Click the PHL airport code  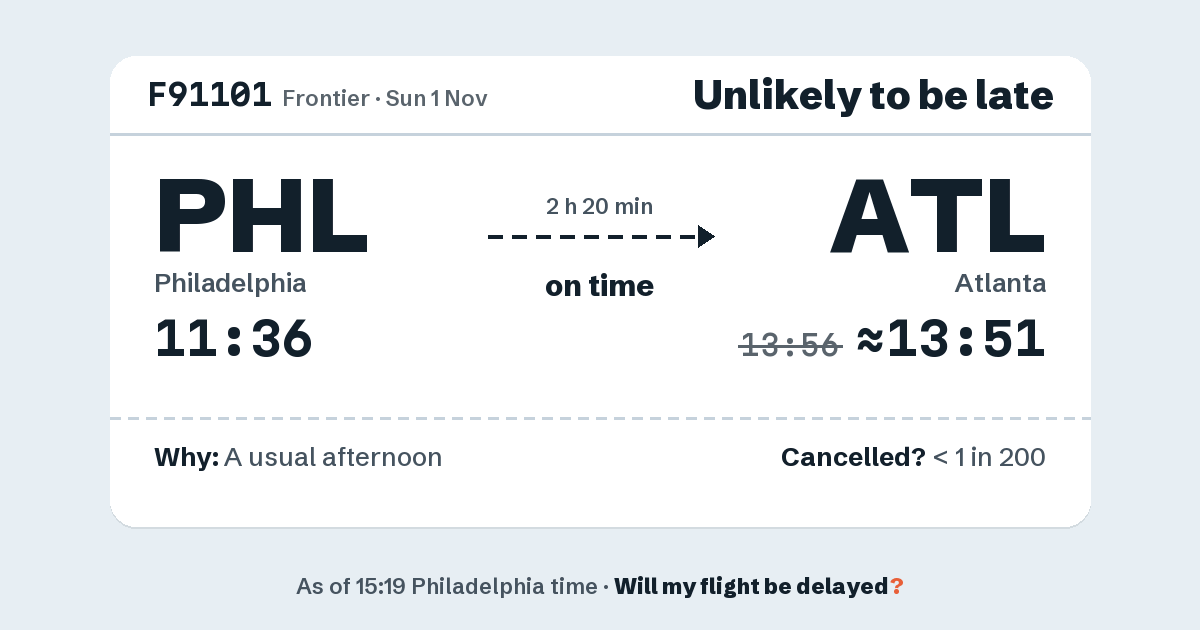point(261,215)
